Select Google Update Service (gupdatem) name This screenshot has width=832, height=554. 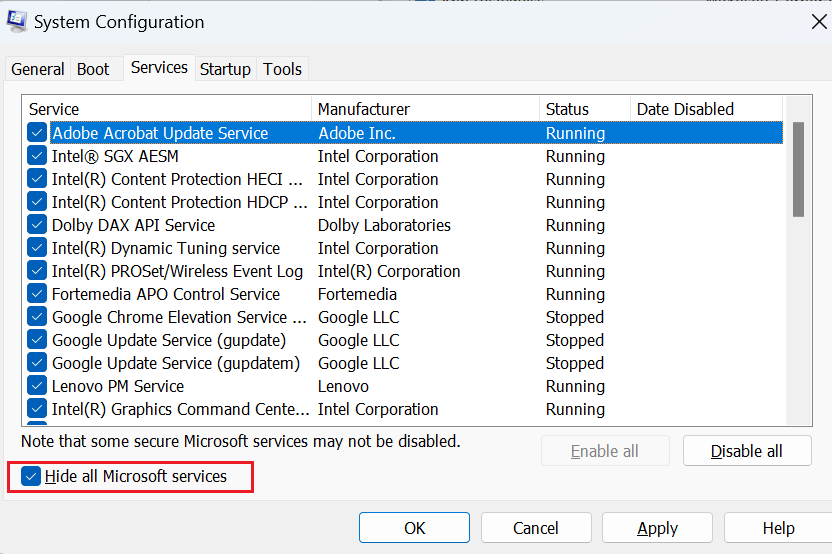176,363
